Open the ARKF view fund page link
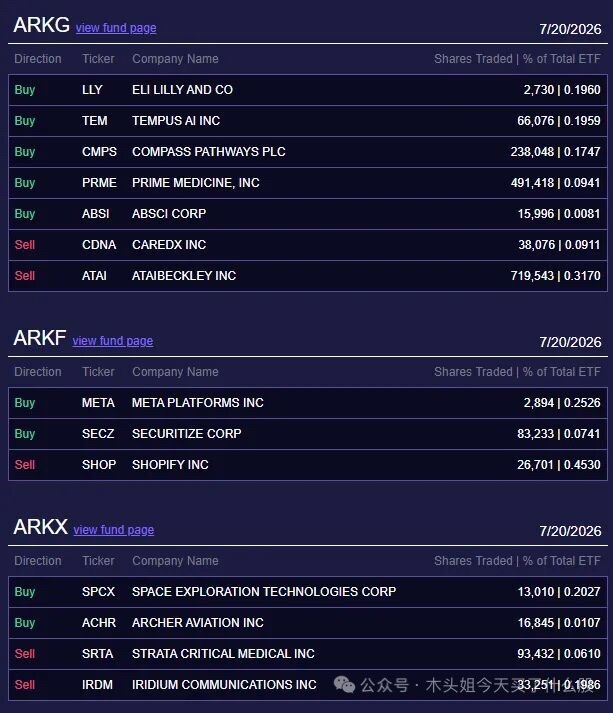 [x=113, y=341]
